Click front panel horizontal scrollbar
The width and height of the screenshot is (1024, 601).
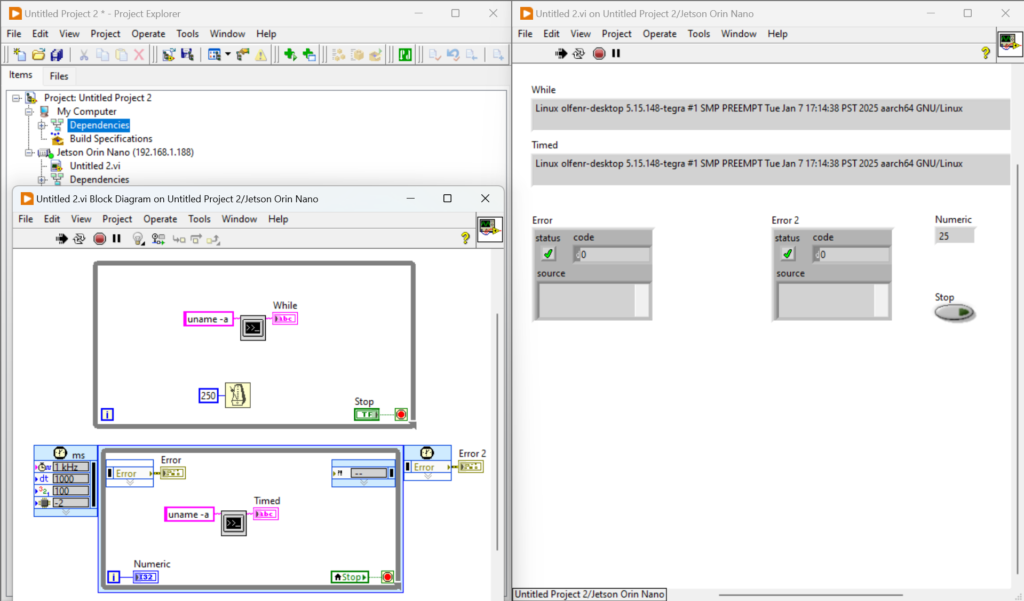[810, 595]
